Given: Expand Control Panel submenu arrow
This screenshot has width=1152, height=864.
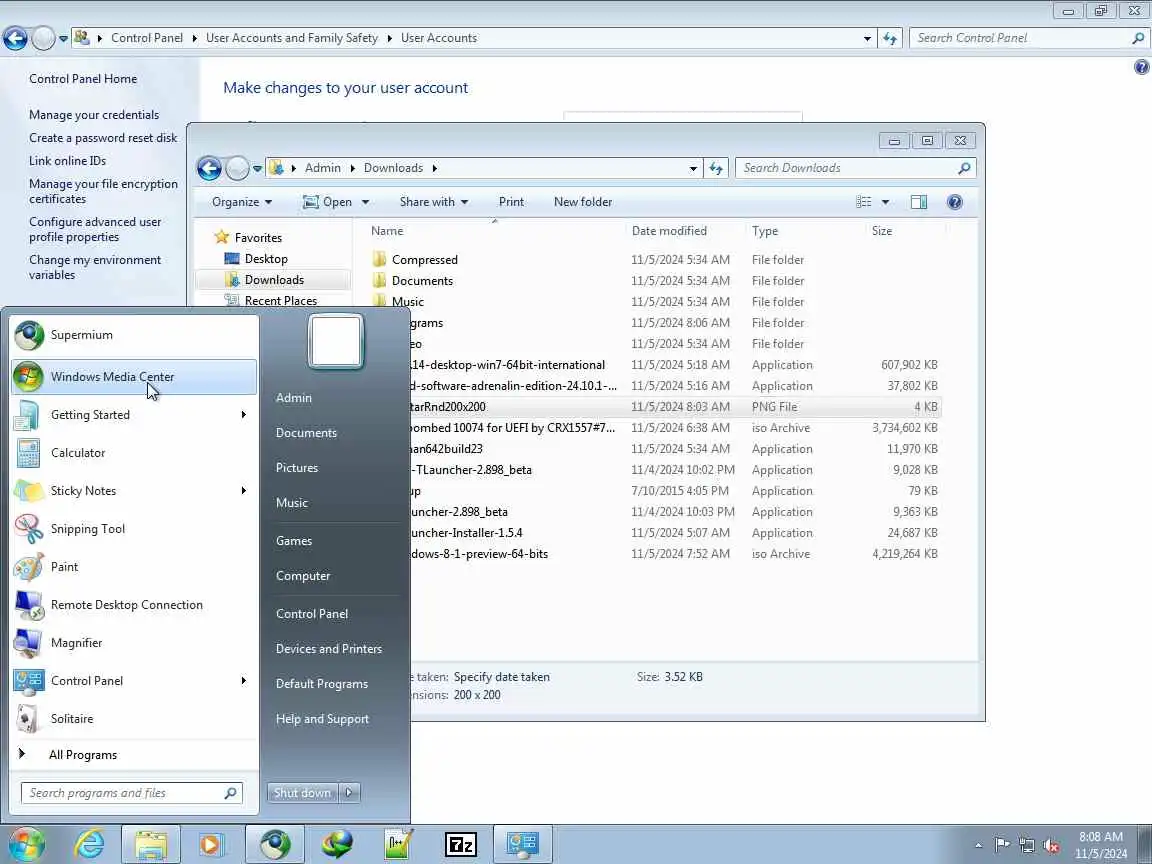Looking at the screenshot, I should [x=244, y=681].
